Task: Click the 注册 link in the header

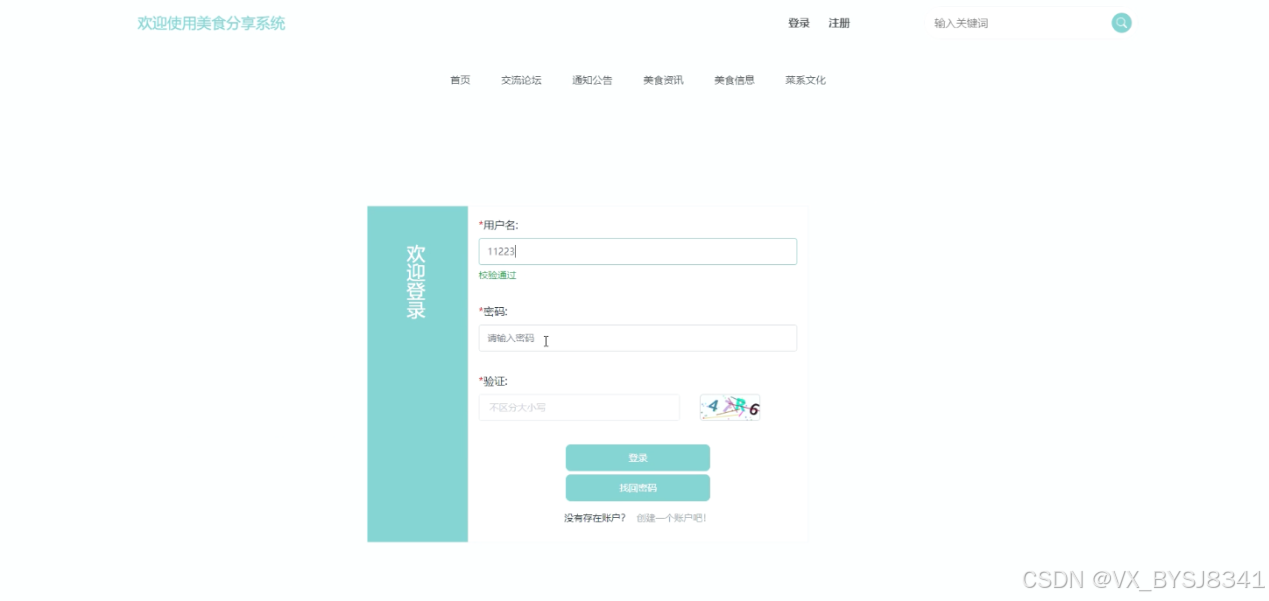Action: pyautogui.click(x=839, y=23)
